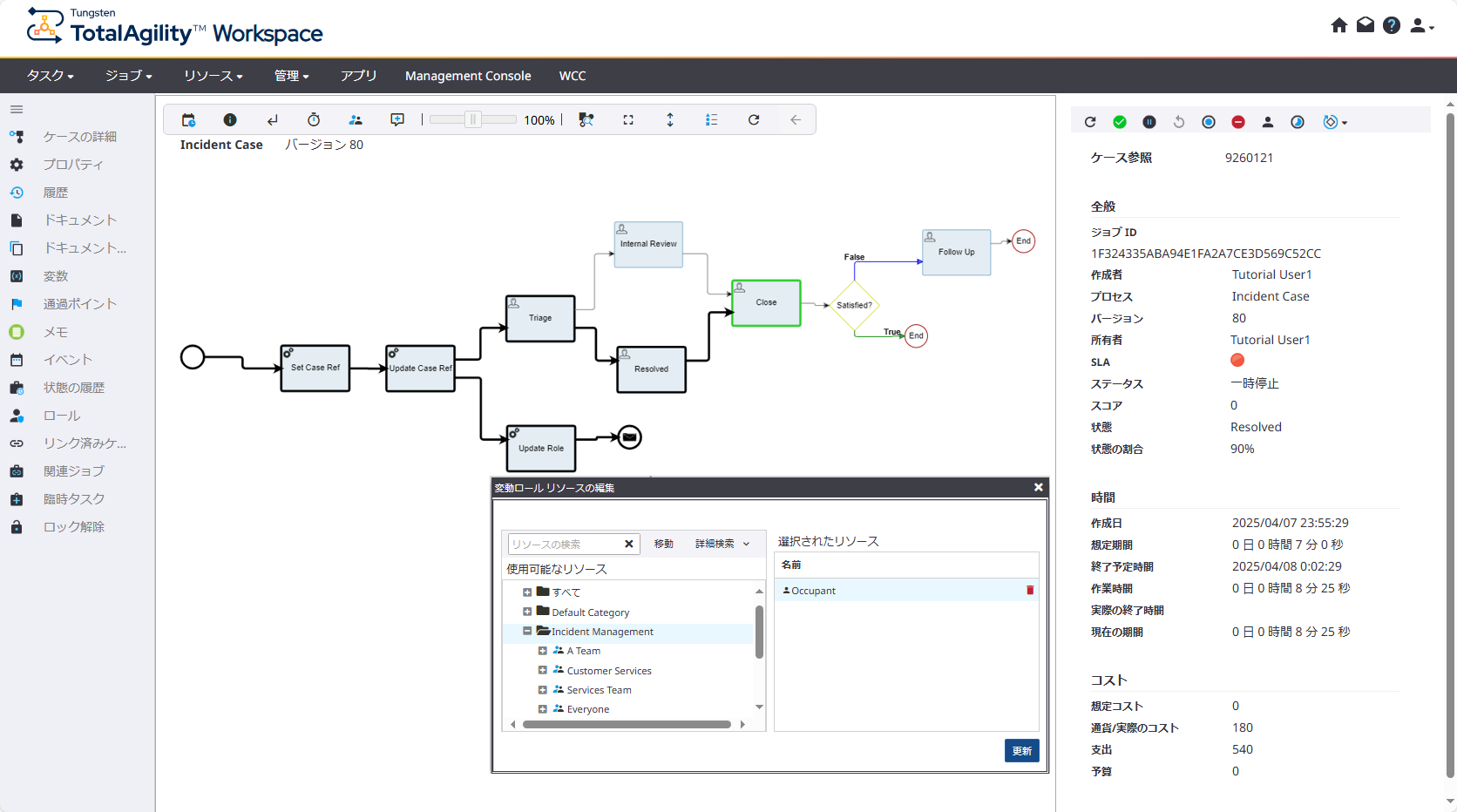The height and width of the screenshot is (812, 1457).
Task: Expand the Default Category folder
Action: pyautogui.click(x=527, y=612)
